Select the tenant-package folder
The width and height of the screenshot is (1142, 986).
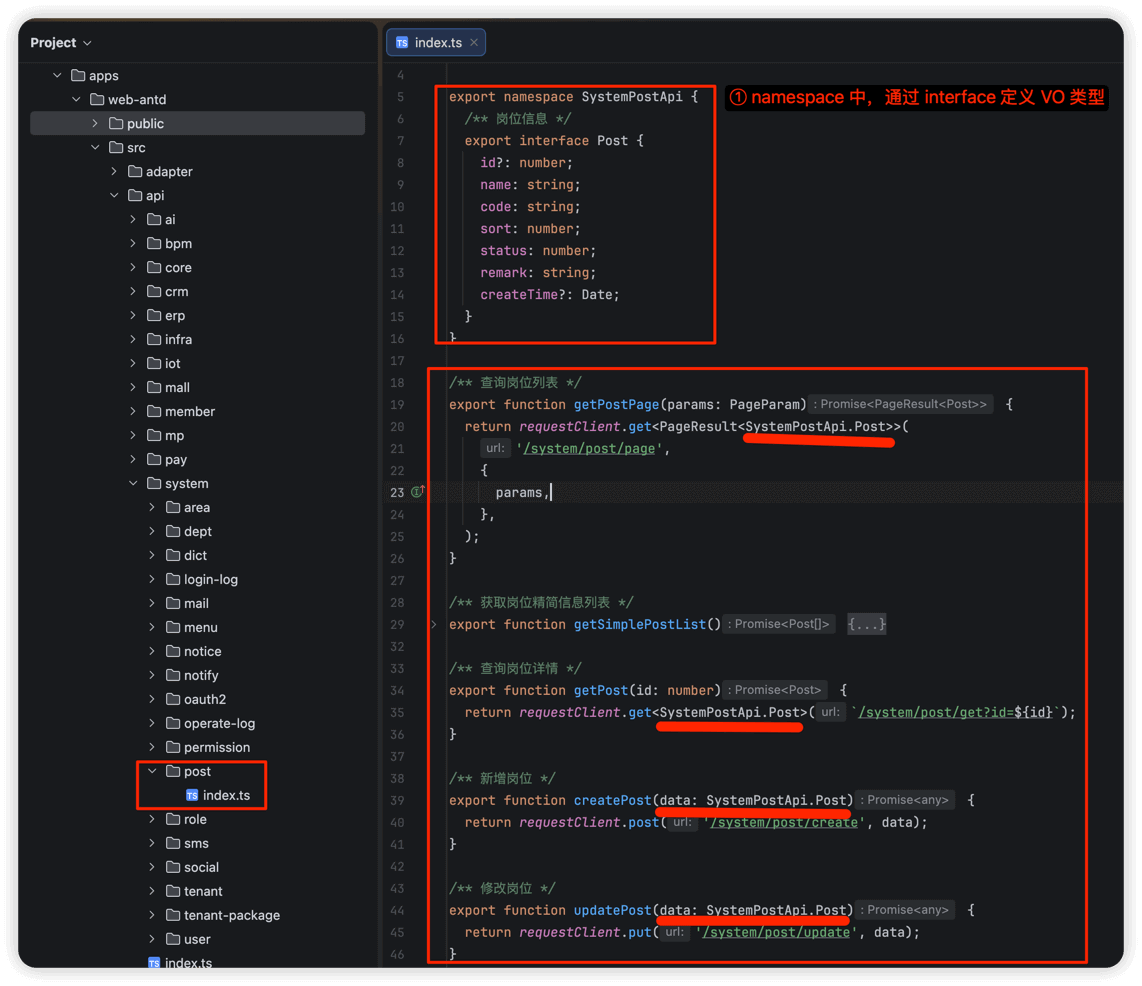tap(231, 915)
